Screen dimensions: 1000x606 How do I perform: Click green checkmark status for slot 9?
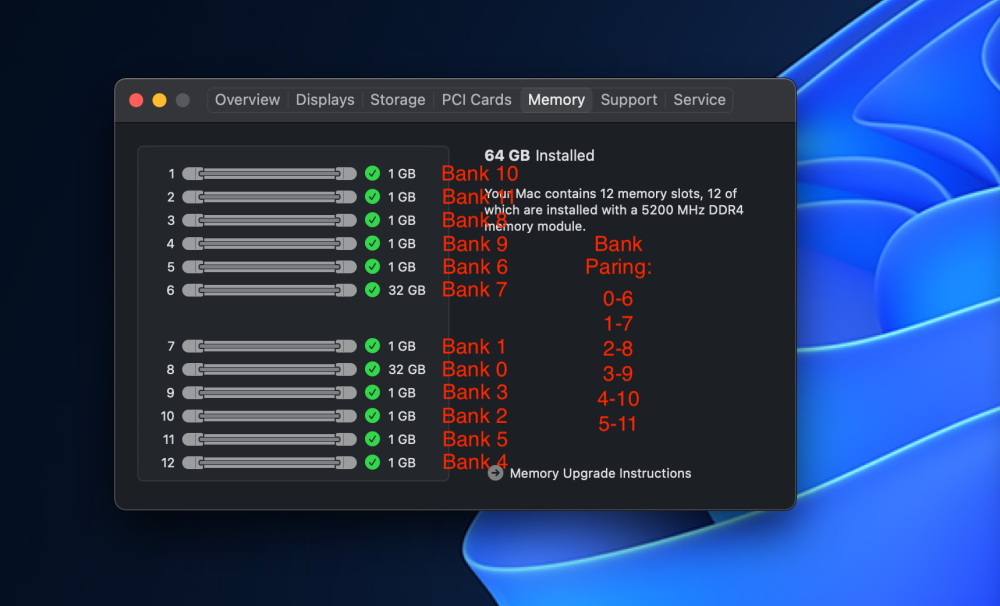point(372,392)
